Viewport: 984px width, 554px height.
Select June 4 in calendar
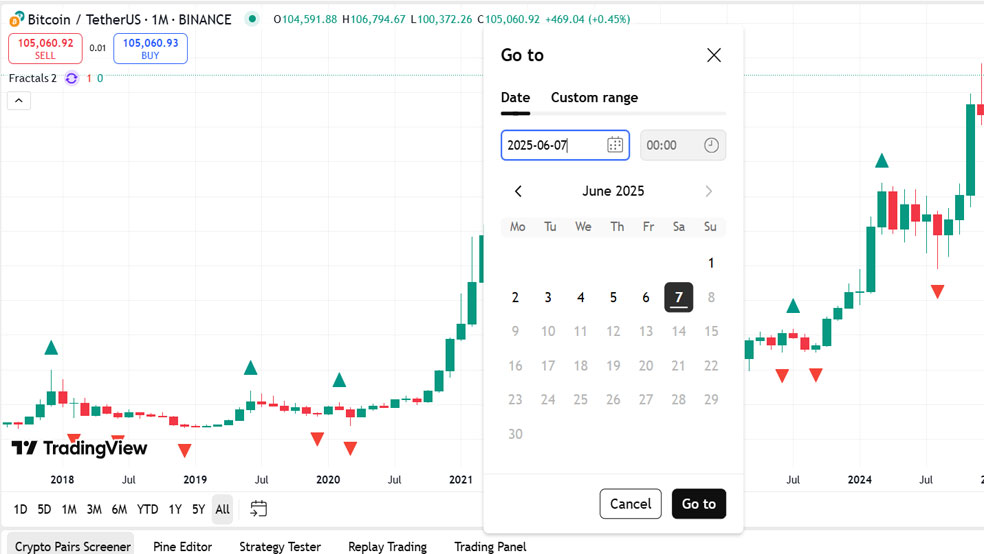click(x=580, y=297)
